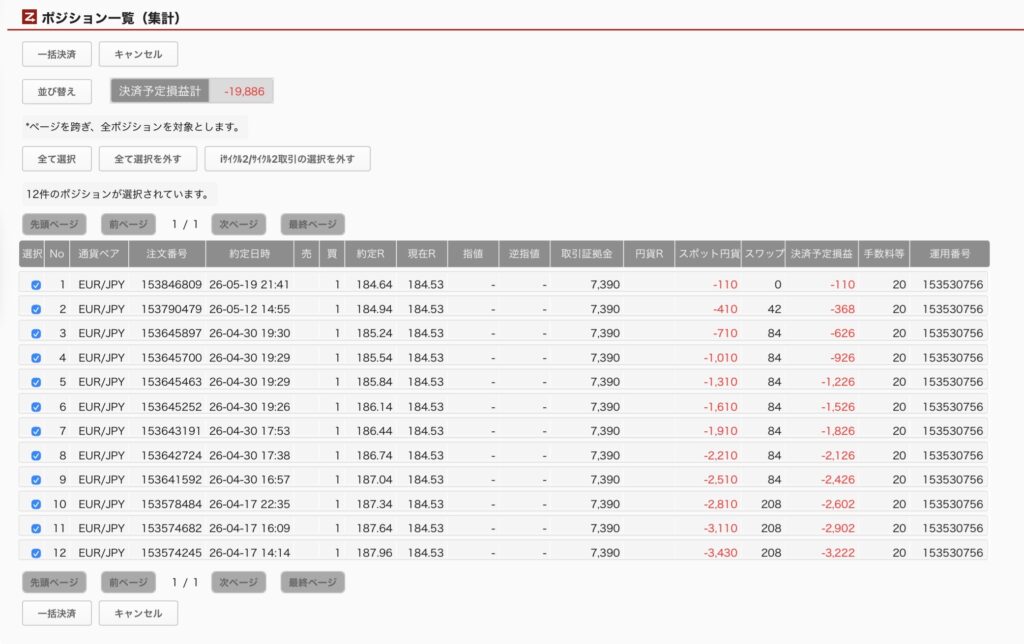The width and height of the screenshot is (1024, 644).
Task: Click the 全て選択を外す button
Action: tap(148, 159)
